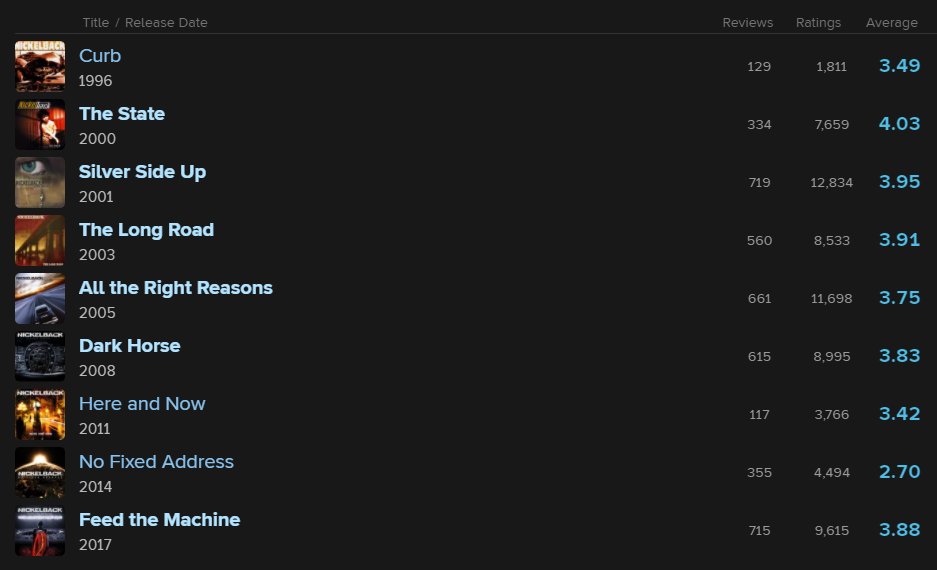Click The Long Road's 8,533 ratings count
Image resolution: width=937 pixels, height=570 pixels.
[x=831, y=240]
